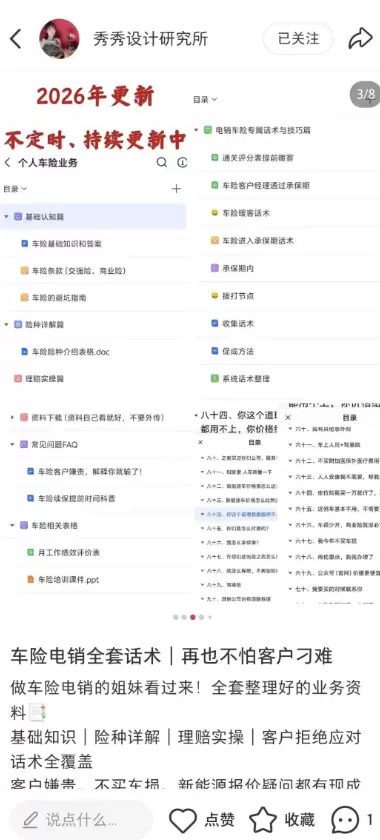Select the fourth carousel page dot
Image resolution: width=380 pixels, height=840 pixels.
(x=201, y=617)
